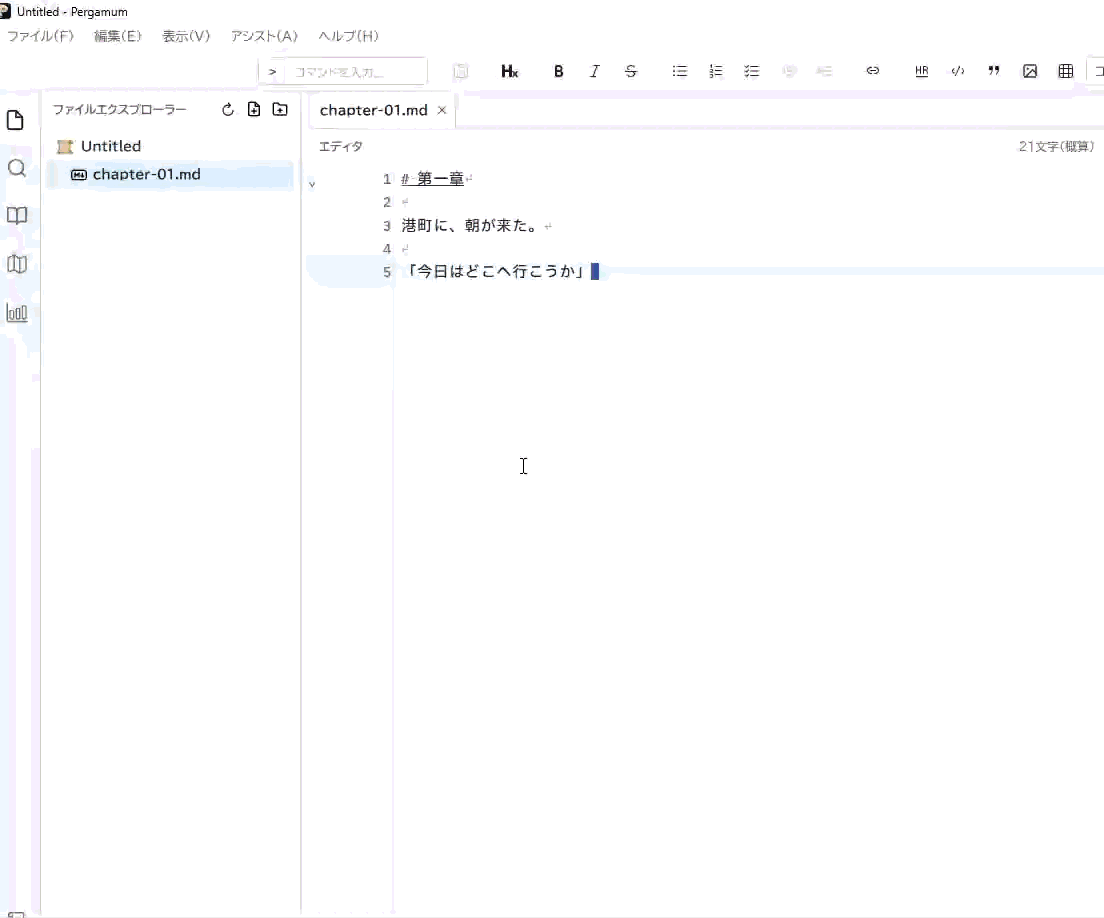Click the line 「今日はどこへ行こうか」
Viewport: 1104px width, 918px height.
pos(495,272)
